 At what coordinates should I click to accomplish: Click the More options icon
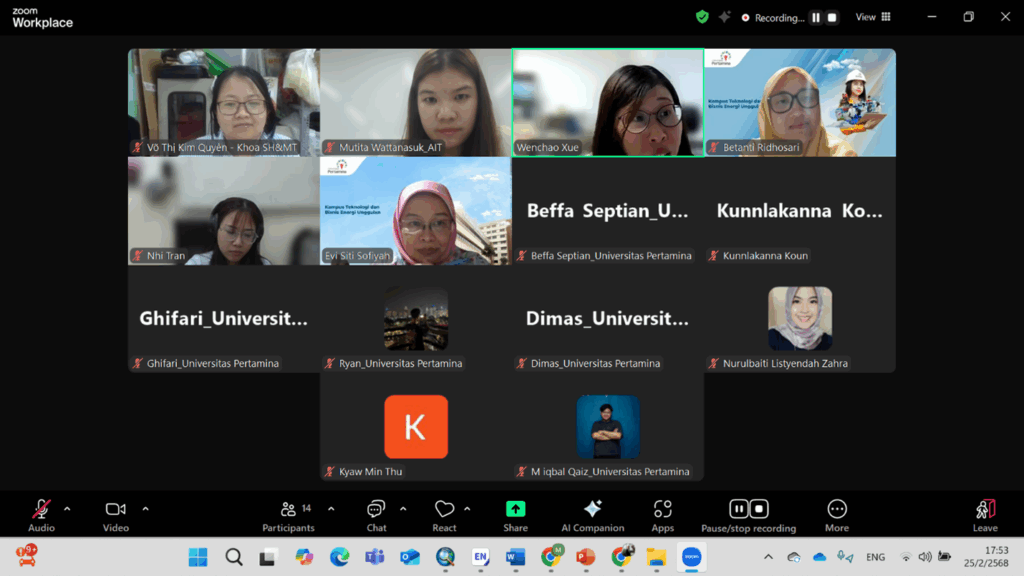[x=837, y=510]
